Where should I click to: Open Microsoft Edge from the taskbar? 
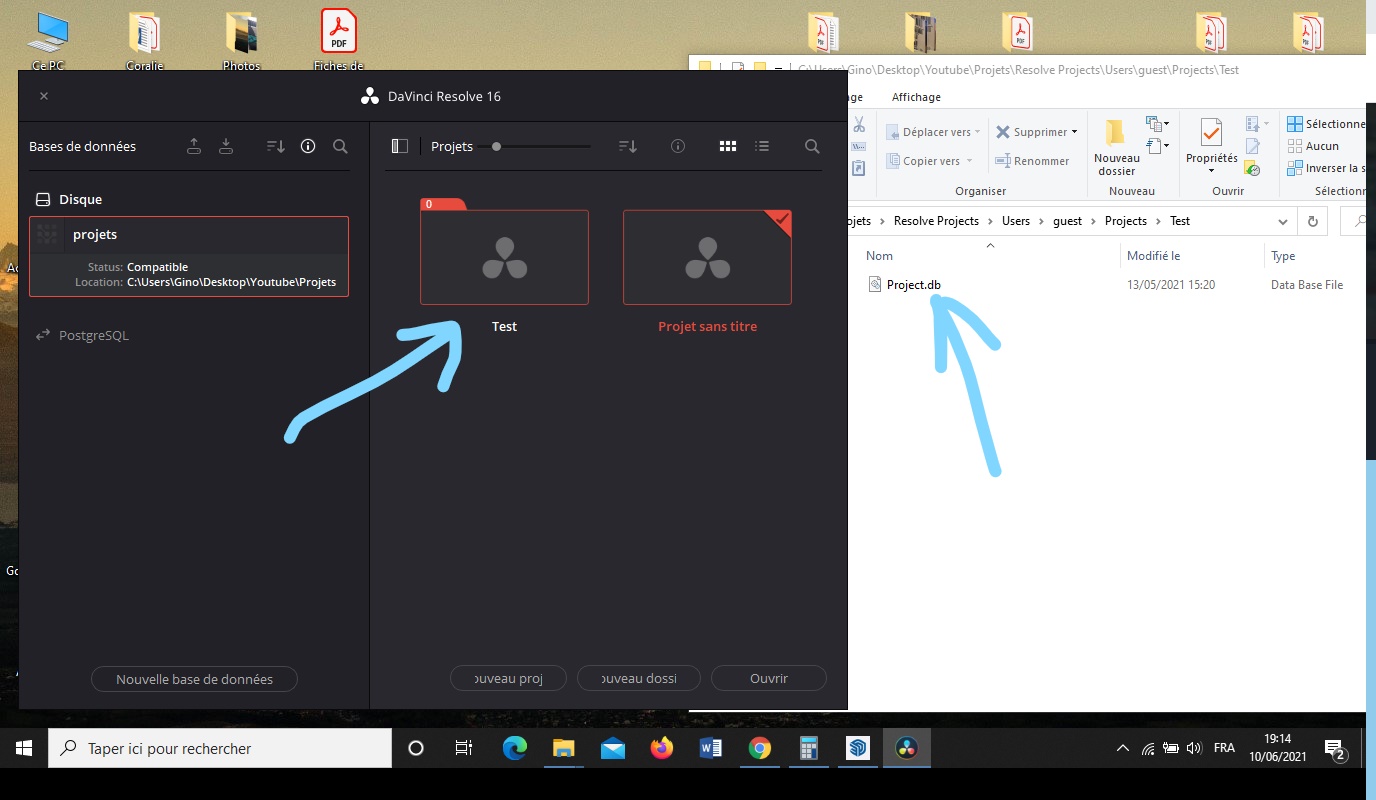pos(514,748)
